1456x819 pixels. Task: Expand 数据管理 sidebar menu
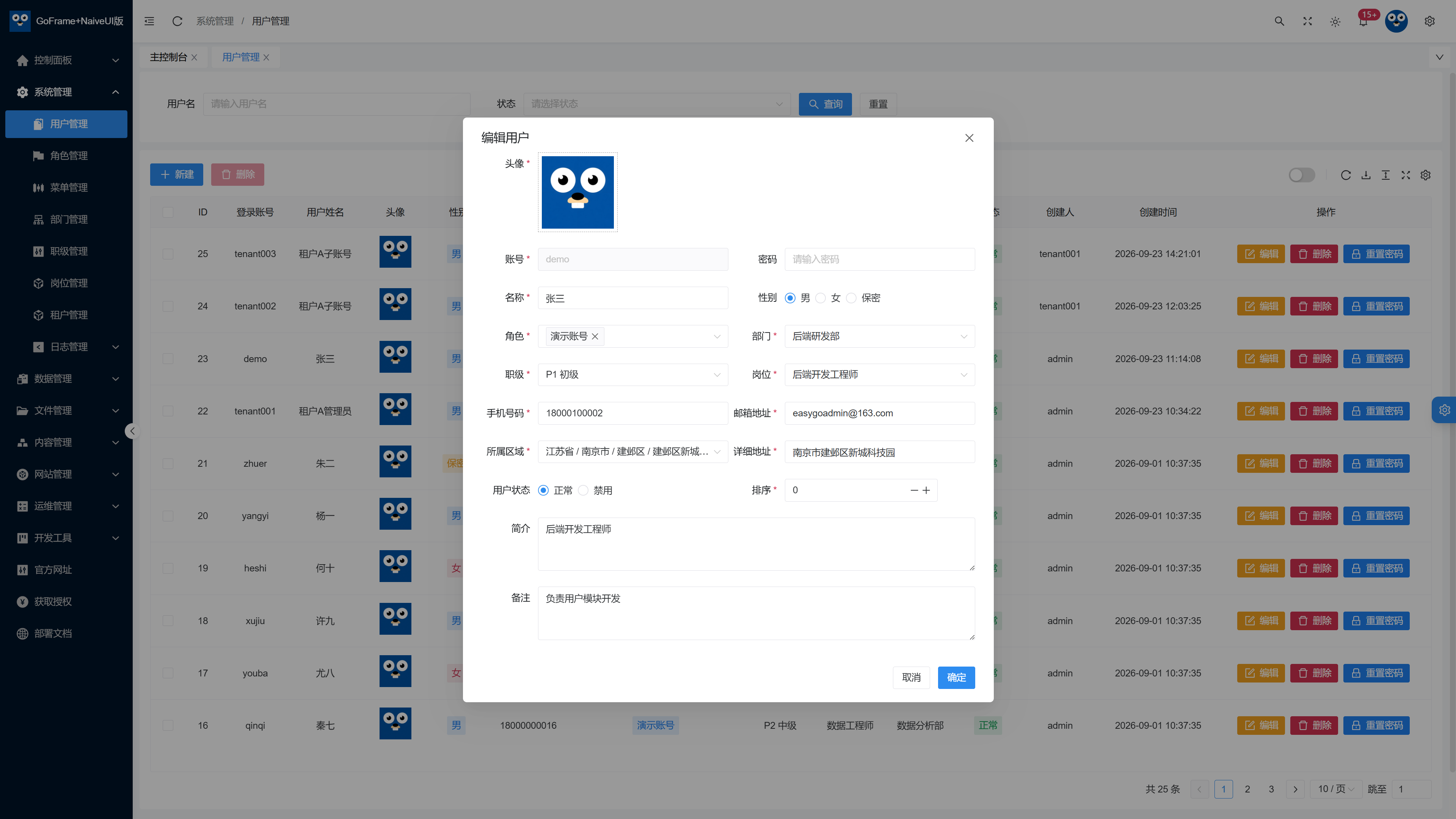[66, 379]
